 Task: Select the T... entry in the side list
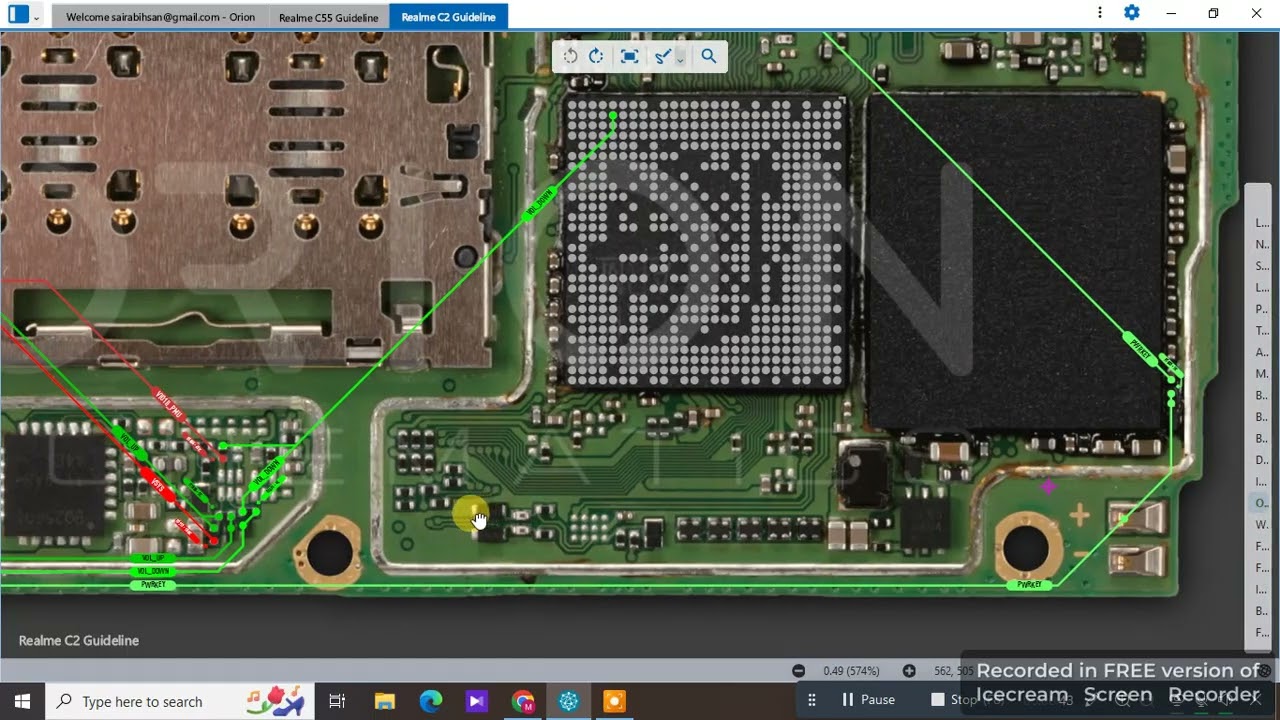[x=1261, y=331]
